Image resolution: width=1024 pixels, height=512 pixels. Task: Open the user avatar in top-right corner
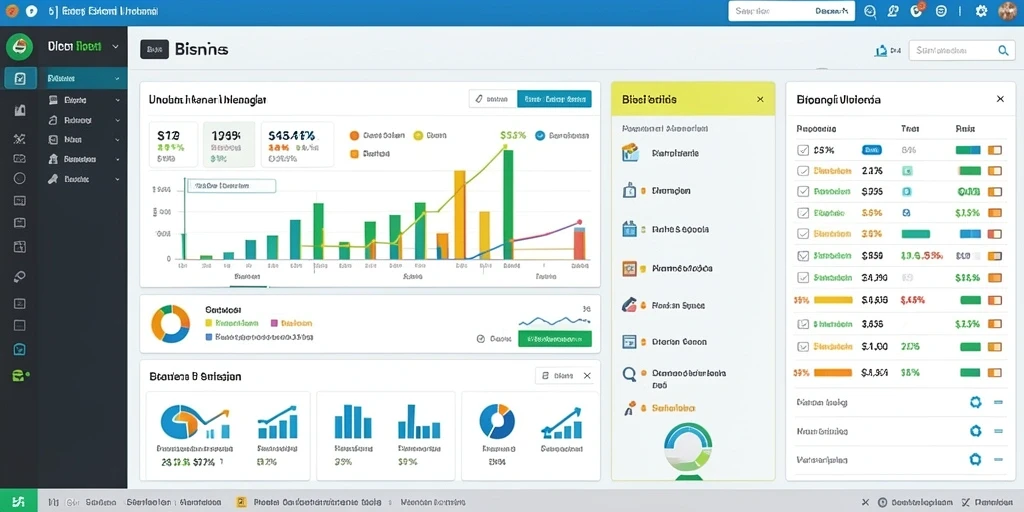pyautogui.click(x=1008, y=11)
